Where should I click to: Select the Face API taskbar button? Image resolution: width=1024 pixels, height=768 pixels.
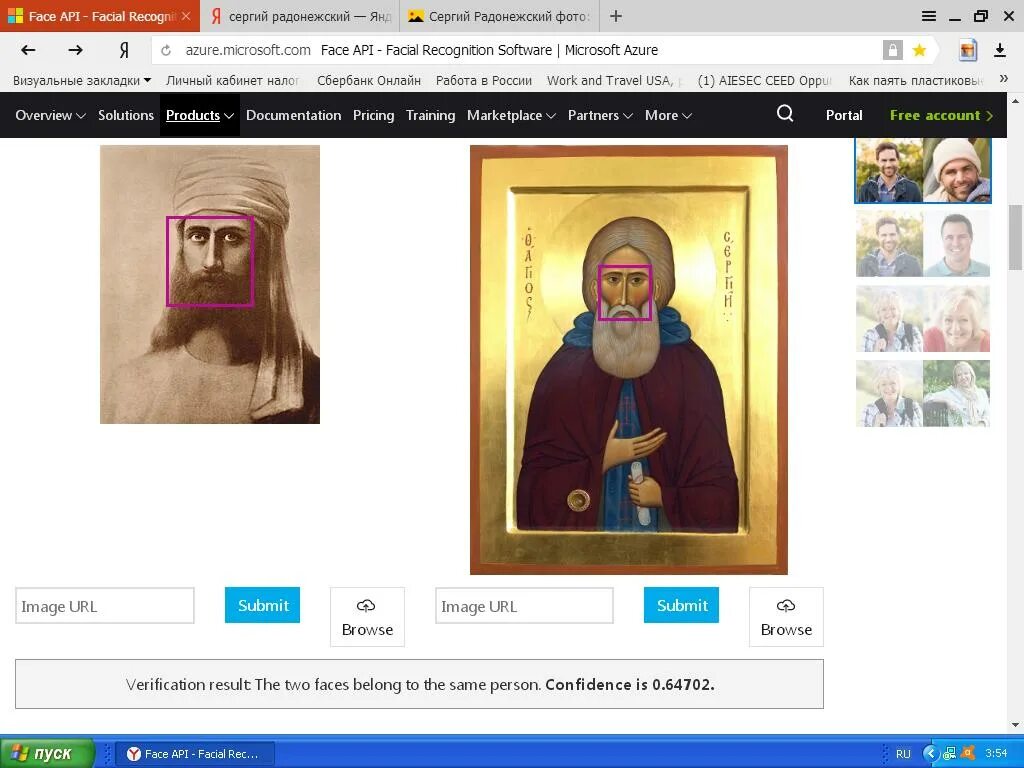coord(195,754)
